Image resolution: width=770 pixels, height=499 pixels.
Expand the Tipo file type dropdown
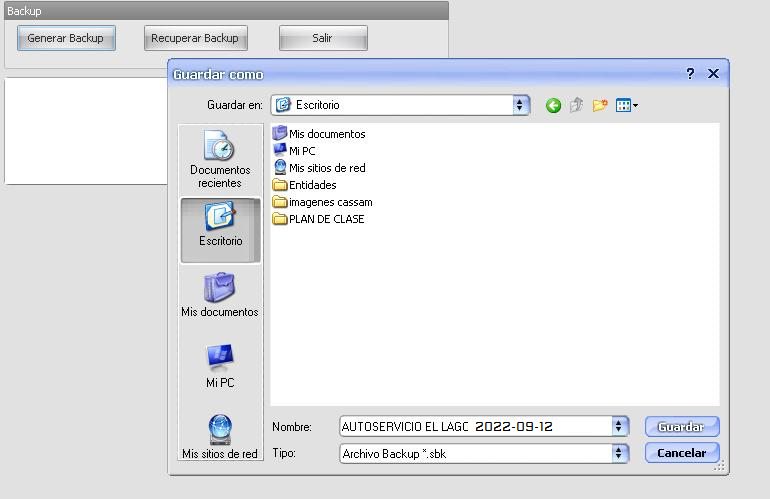pyautogui.click(x=620, y=453)
